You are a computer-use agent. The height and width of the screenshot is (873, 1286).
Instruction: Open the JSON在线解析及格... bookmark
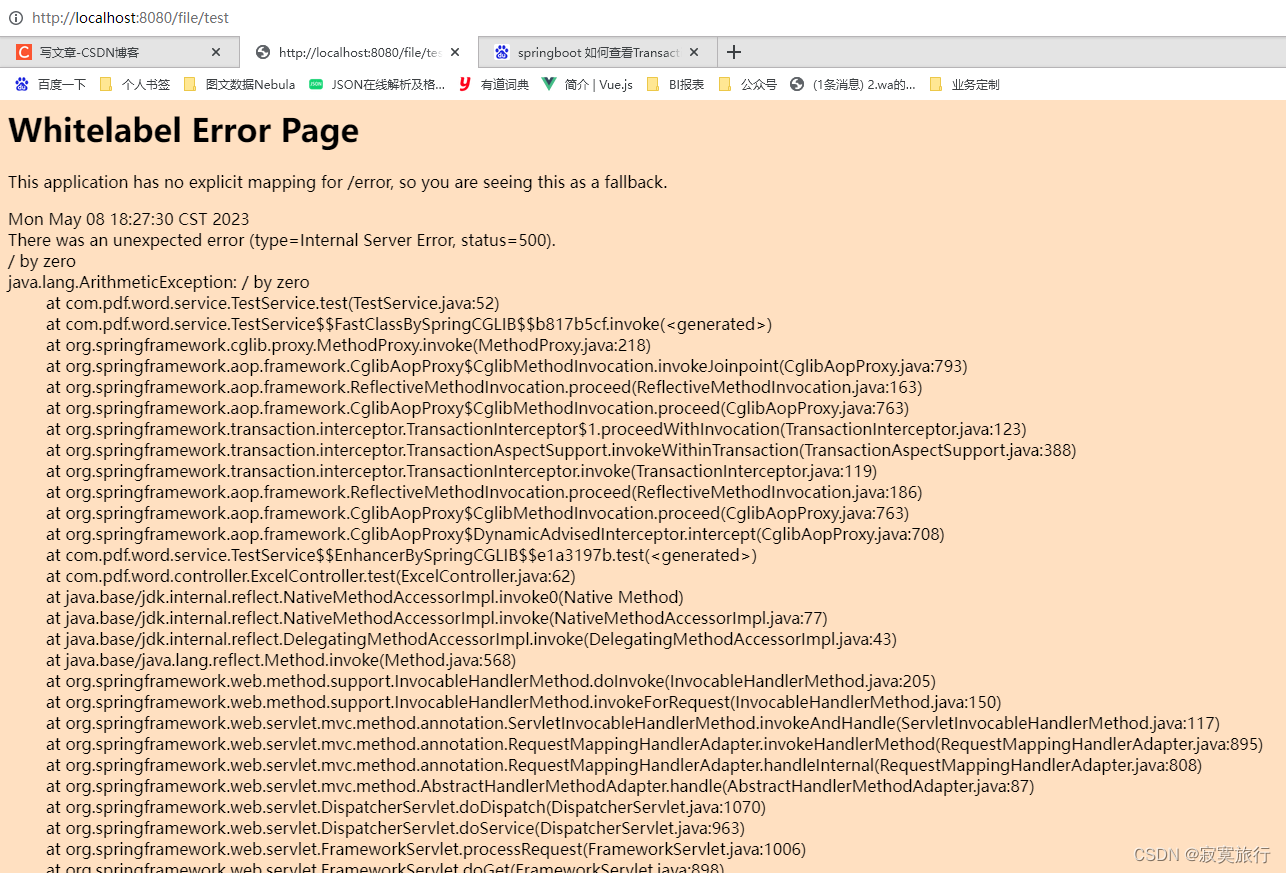coord(377,85)
